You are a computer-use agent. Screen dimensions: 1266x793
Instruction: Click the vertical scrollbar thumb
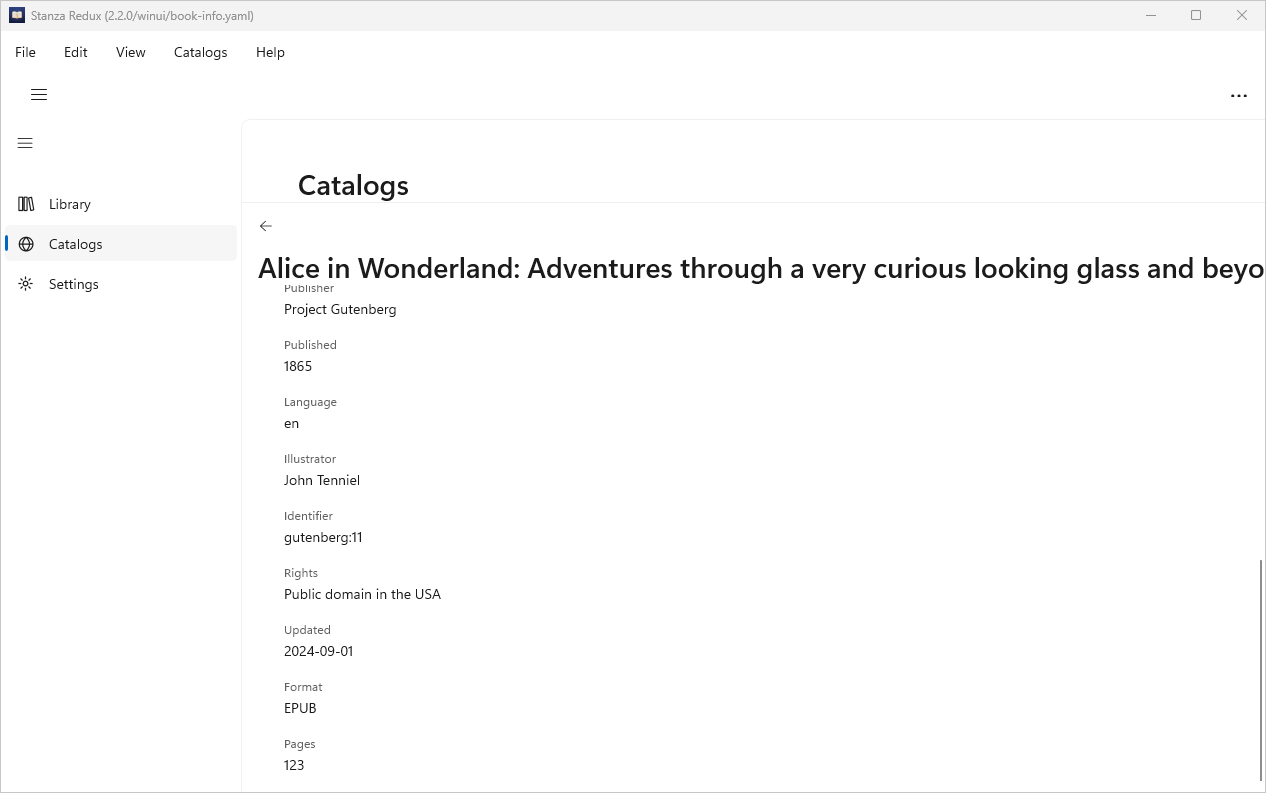pyautogui.click(x=1261, y=670)
